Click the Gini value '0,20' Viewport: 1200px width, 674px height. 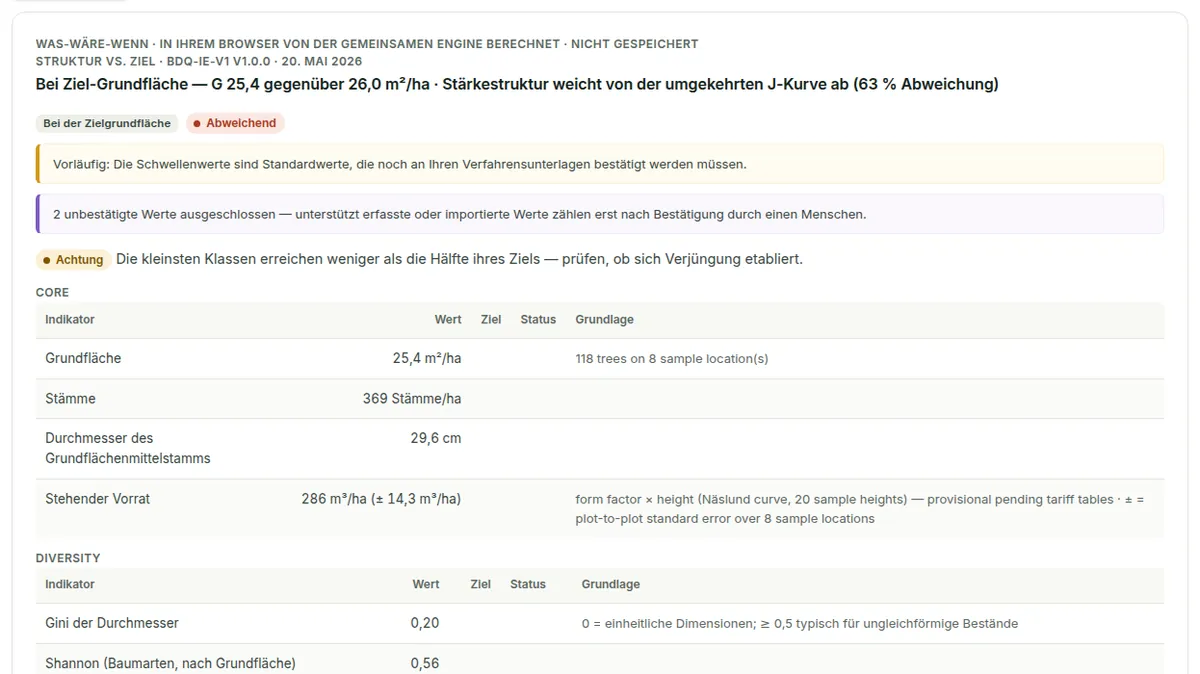pos(425,623)
